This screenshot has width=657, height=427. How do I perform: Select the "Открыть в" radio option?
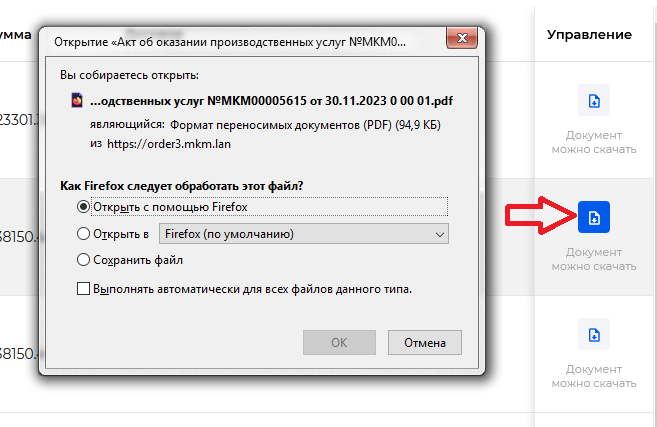83,233
